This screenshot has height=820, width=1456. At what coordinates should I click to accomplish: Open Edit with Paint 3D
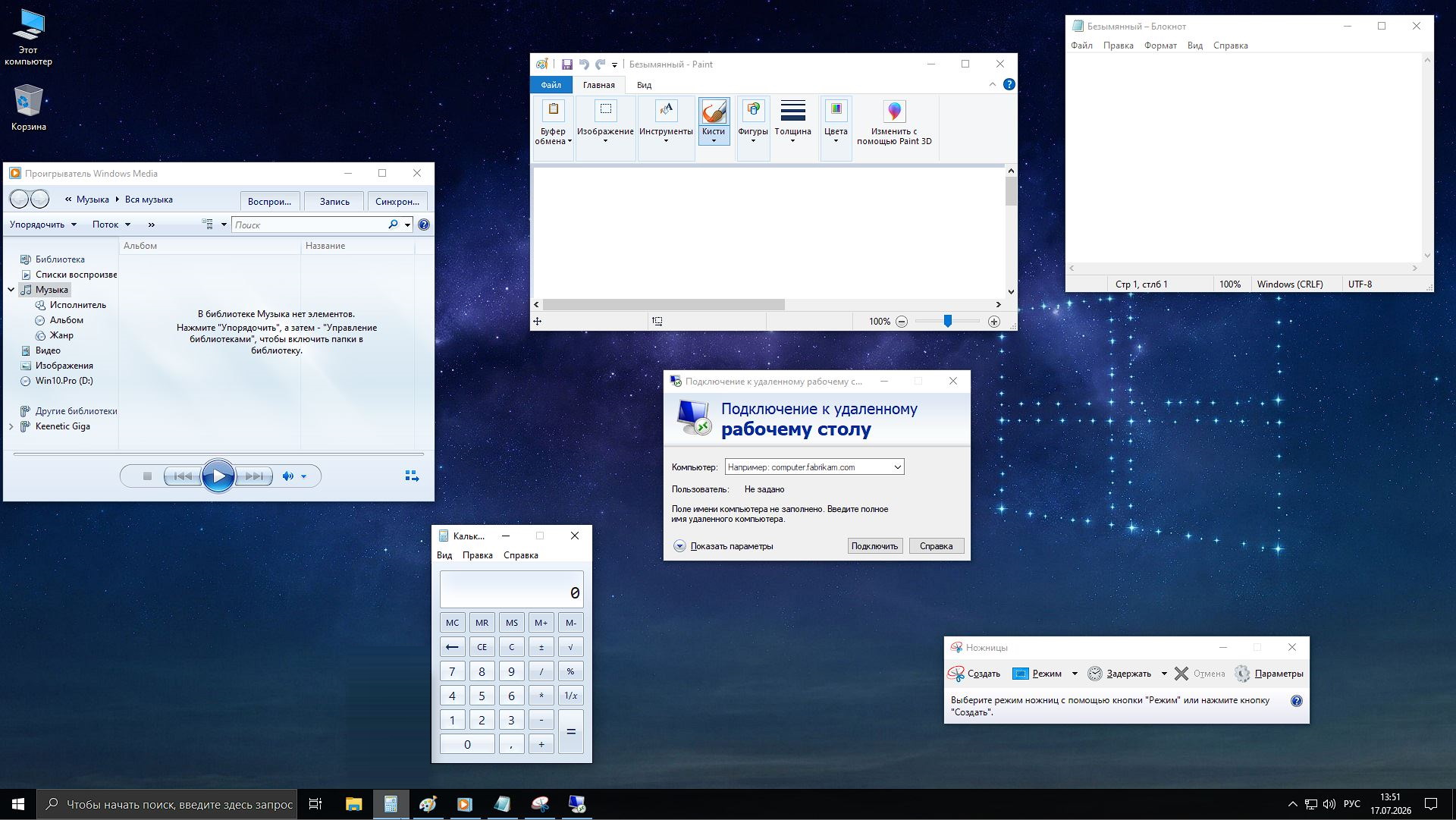coord(894,123)
